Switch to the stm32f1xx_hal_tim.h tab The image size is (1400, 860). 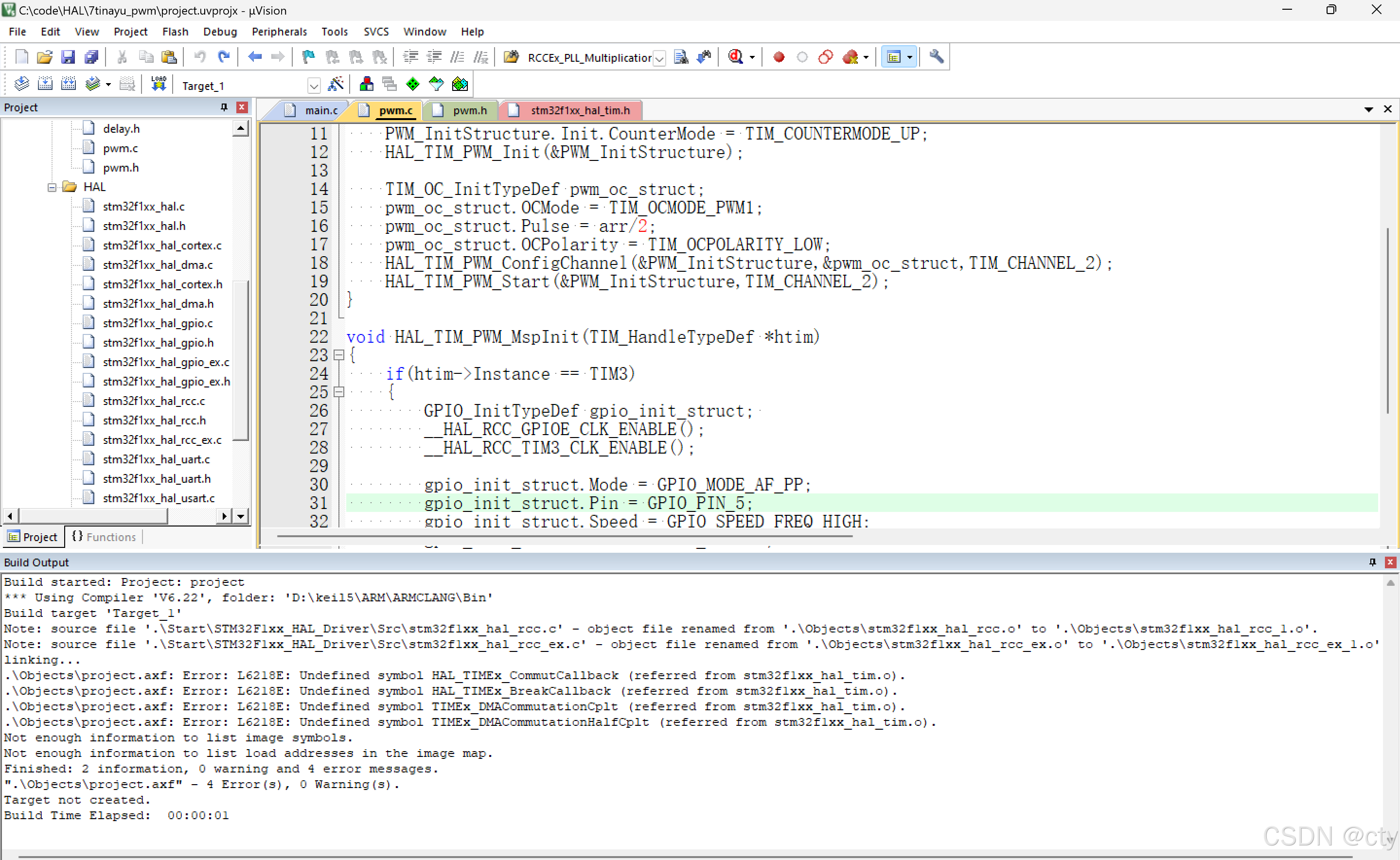(x=570, y=110)
